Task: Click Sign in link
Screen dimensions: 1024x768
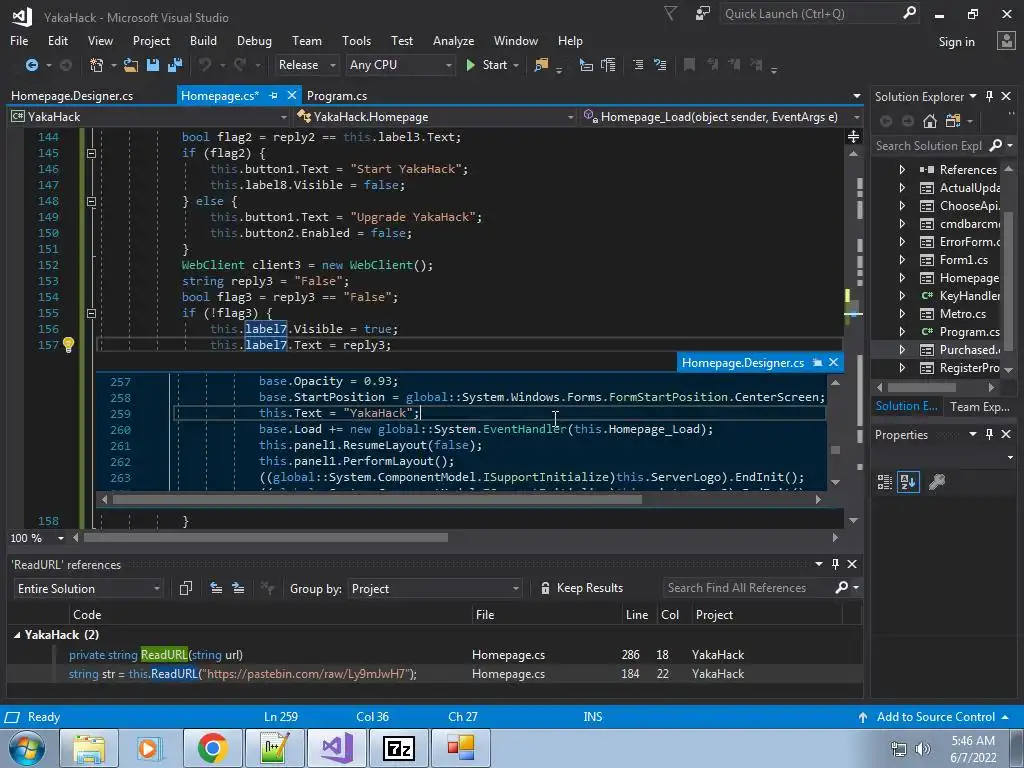Action: coord(956,42)
